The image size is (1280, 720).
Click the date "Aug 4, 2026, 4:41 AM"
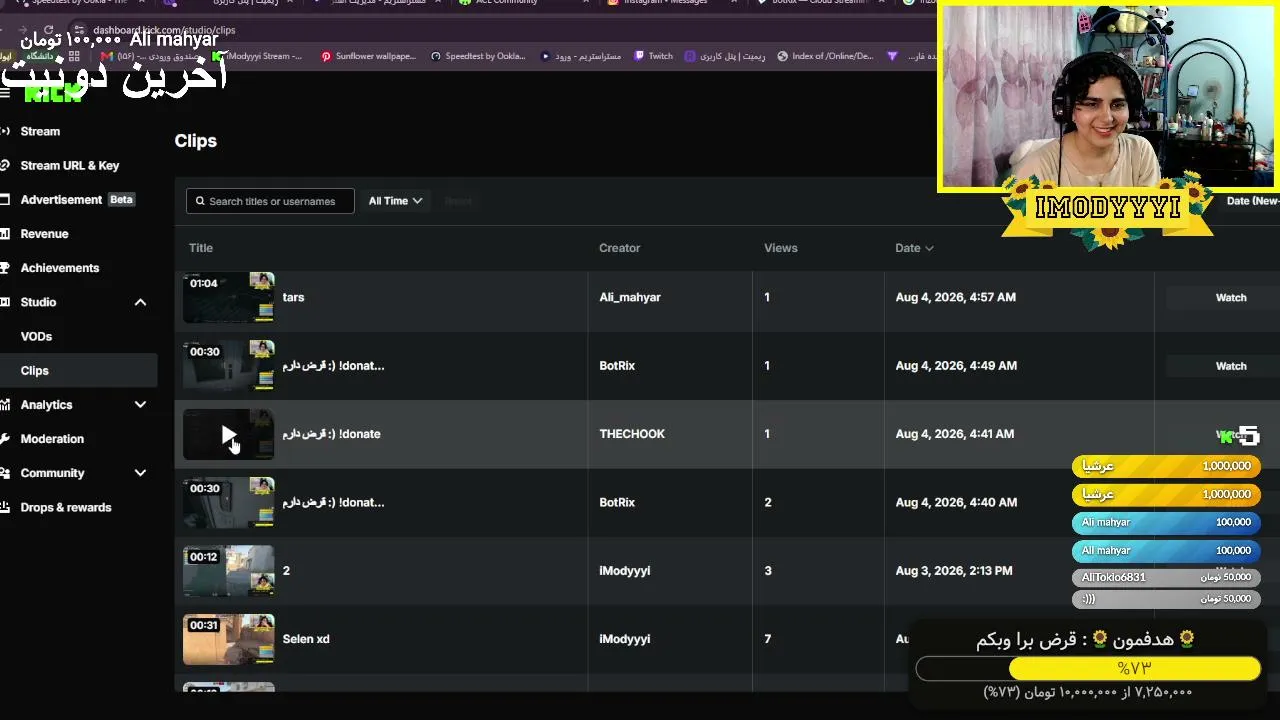pyautogui.click(x=955, y=434)
